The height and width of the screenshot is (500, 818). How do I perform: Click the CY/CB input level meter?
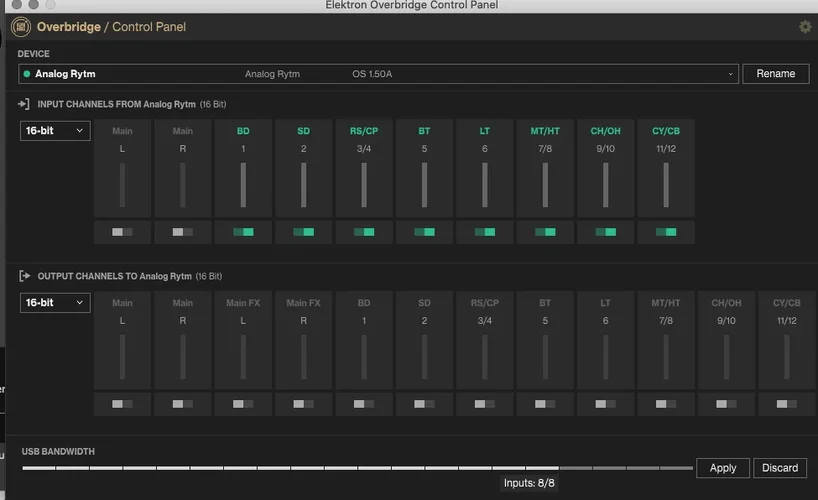point(666,185)
